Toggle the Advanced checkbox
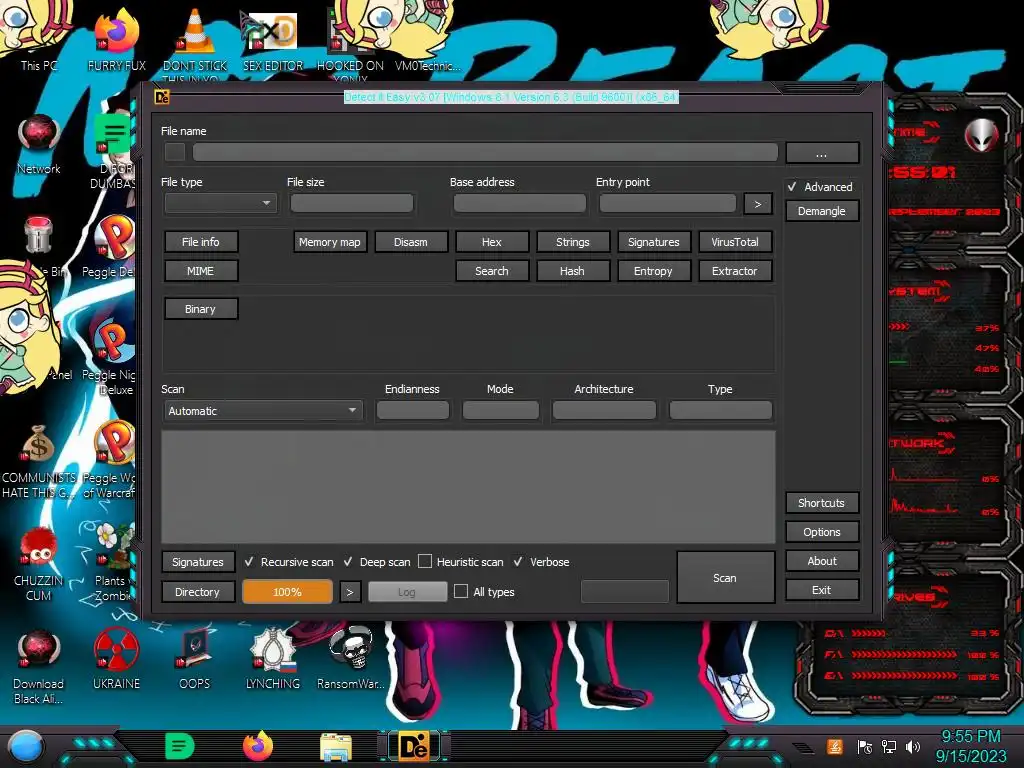Screen dimensions: 1024x768 (792, 187)
